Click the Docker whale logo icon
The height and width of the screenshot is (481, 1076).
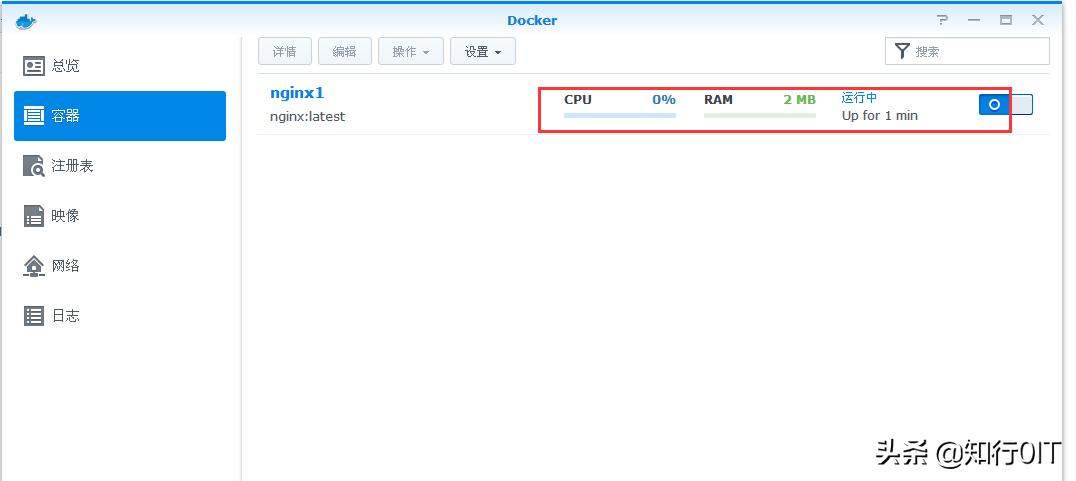pyautogui.click(x=25, y=21)
